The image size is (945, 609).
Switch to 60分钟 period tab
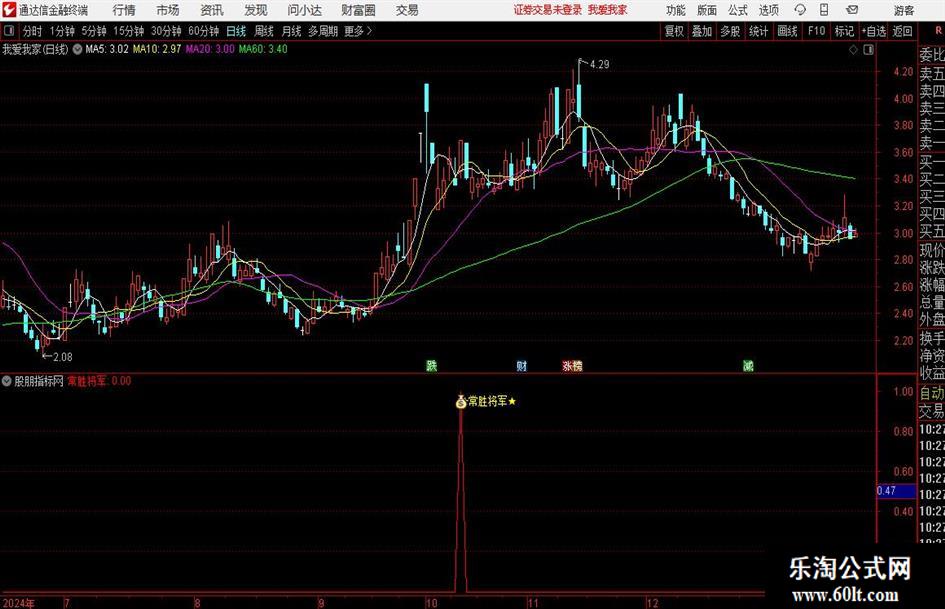tap(204, 31)
